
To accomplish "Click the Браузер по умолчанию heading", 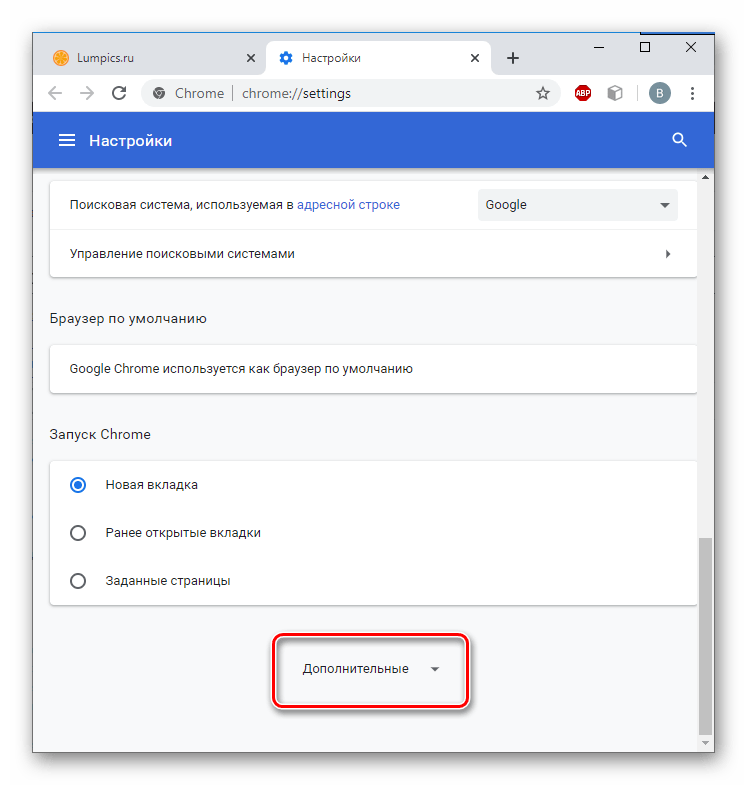I will point(128,319).
